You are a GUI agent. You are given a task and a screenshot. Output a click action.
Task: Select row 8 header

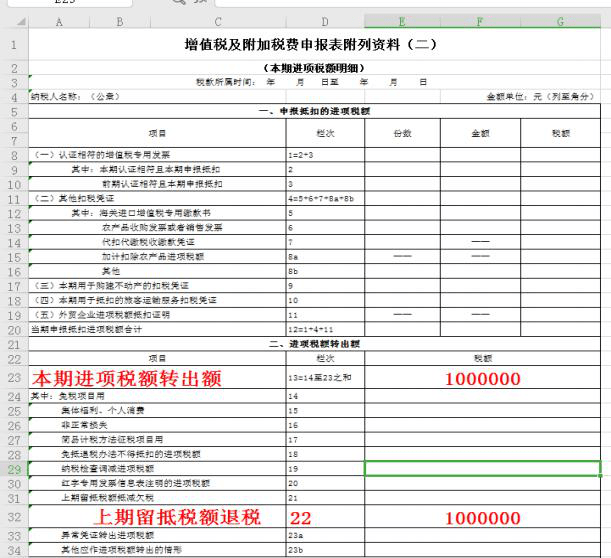tap(14, 155)
